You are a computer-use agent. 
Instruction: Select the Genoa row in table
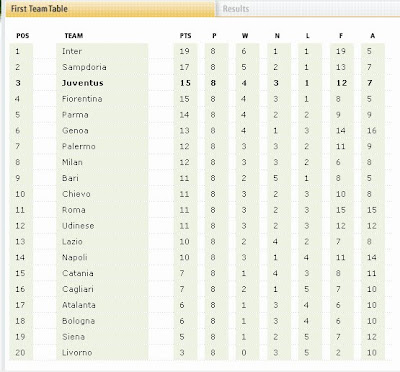click(200, 131)
